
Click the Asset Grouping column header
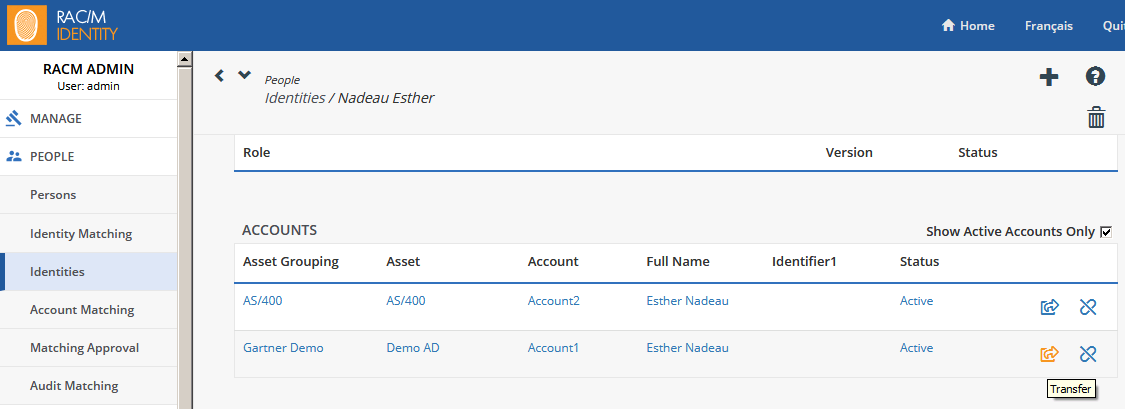291,262
